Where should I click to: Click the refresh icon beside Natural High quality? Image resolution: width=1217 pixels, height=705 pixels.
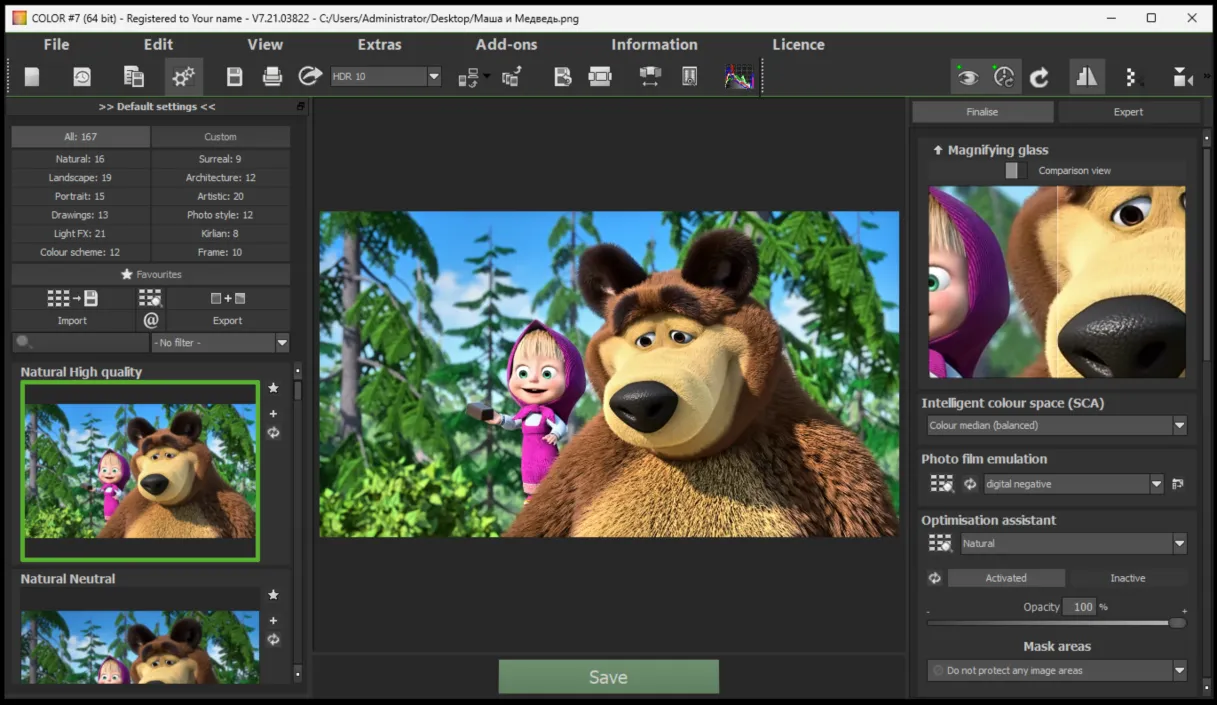click(273, 433)
